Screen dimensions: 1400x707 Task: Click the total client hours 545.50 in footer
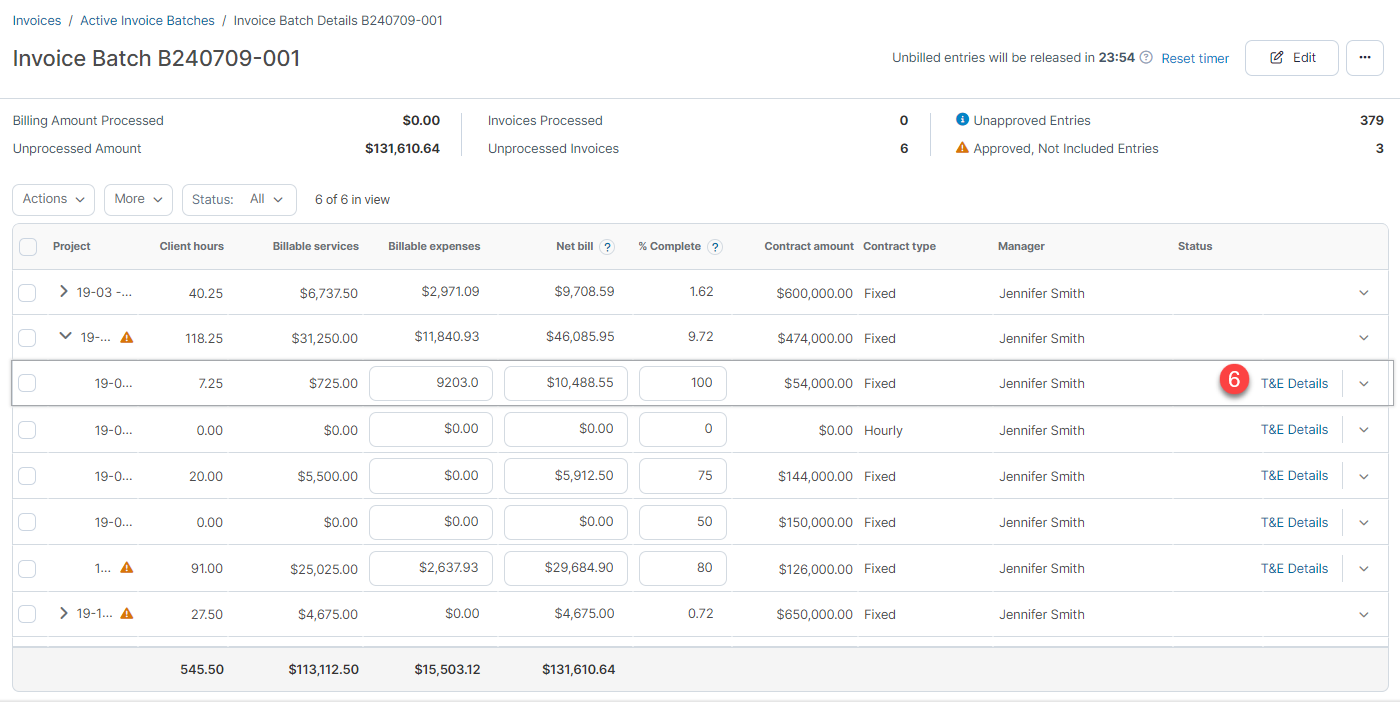pyautogui.click(x=203, y=669)
